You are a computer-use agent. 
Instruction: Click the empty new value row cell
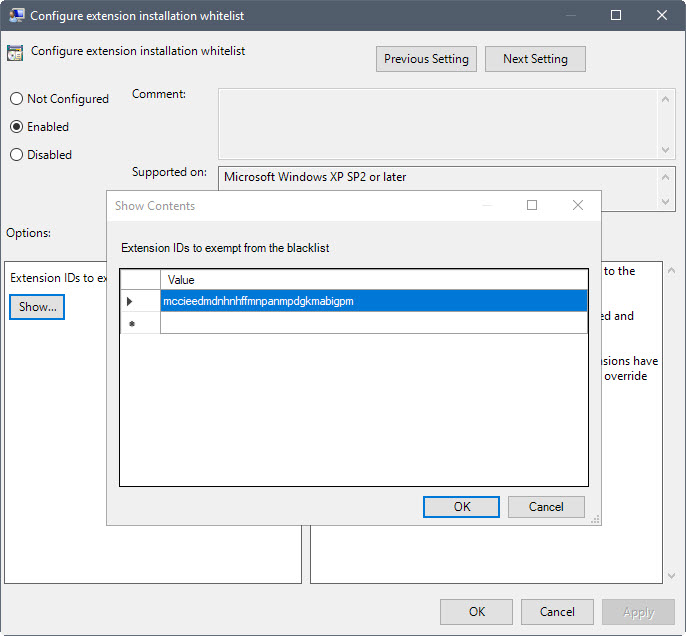coord(374,323)
